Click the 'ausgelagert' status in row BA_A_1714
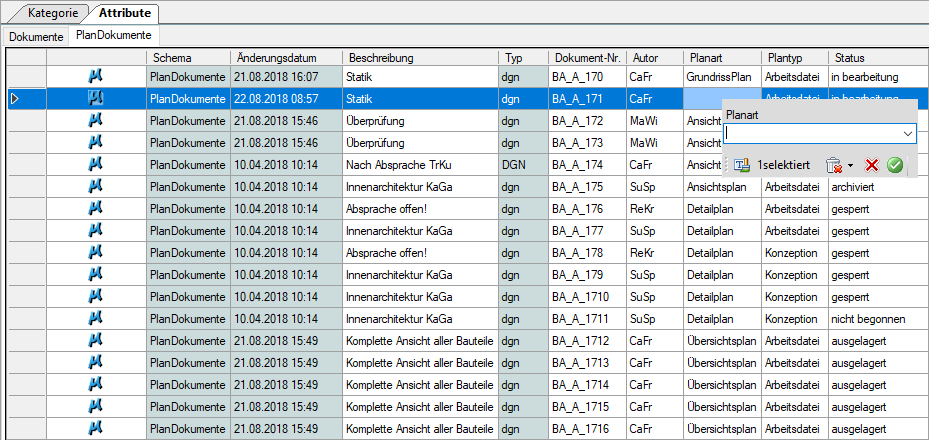Screen dimensions: 929x440 (877, 385)
